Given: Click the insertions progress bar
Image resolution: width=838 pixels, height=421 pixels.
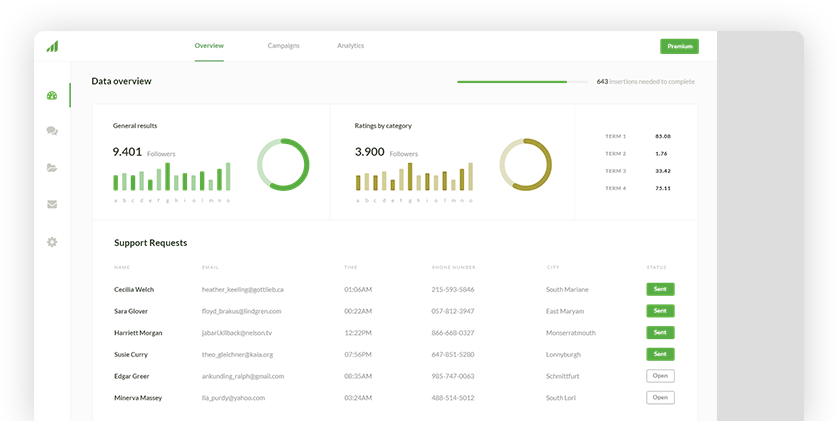Looking at the screenshot, I should click(522, 82).
